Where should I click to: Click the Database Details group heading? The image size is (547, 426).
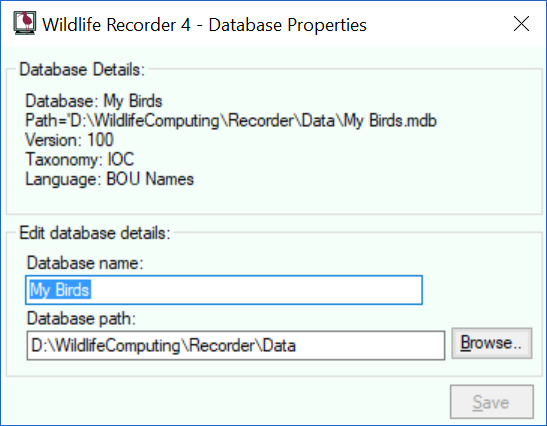(82, 69)
